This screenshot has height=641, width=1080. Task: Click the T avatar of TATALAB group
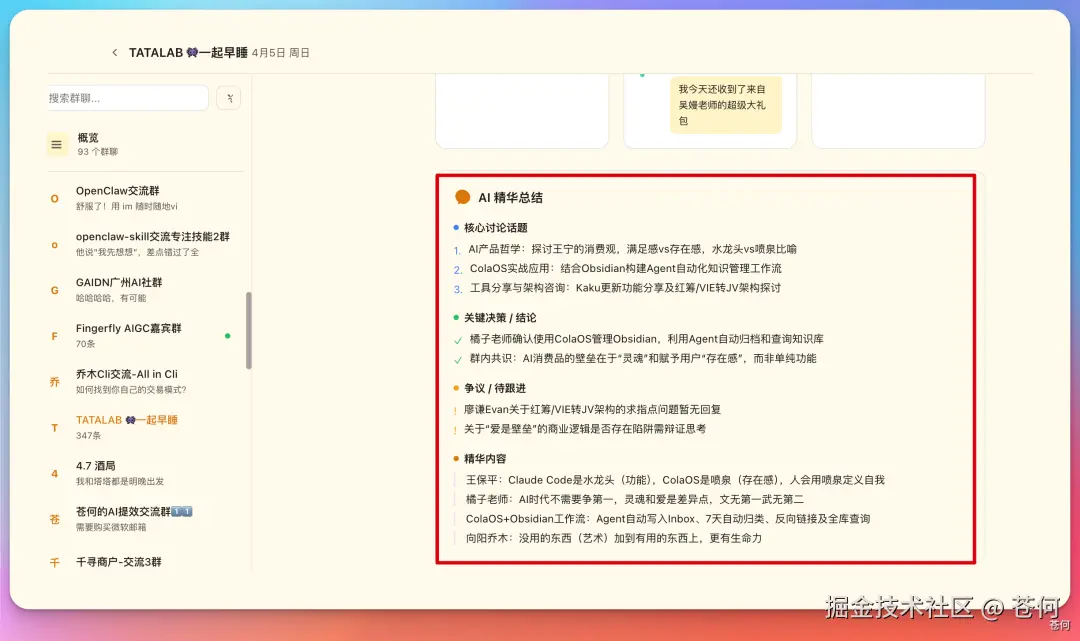point(54,428)
